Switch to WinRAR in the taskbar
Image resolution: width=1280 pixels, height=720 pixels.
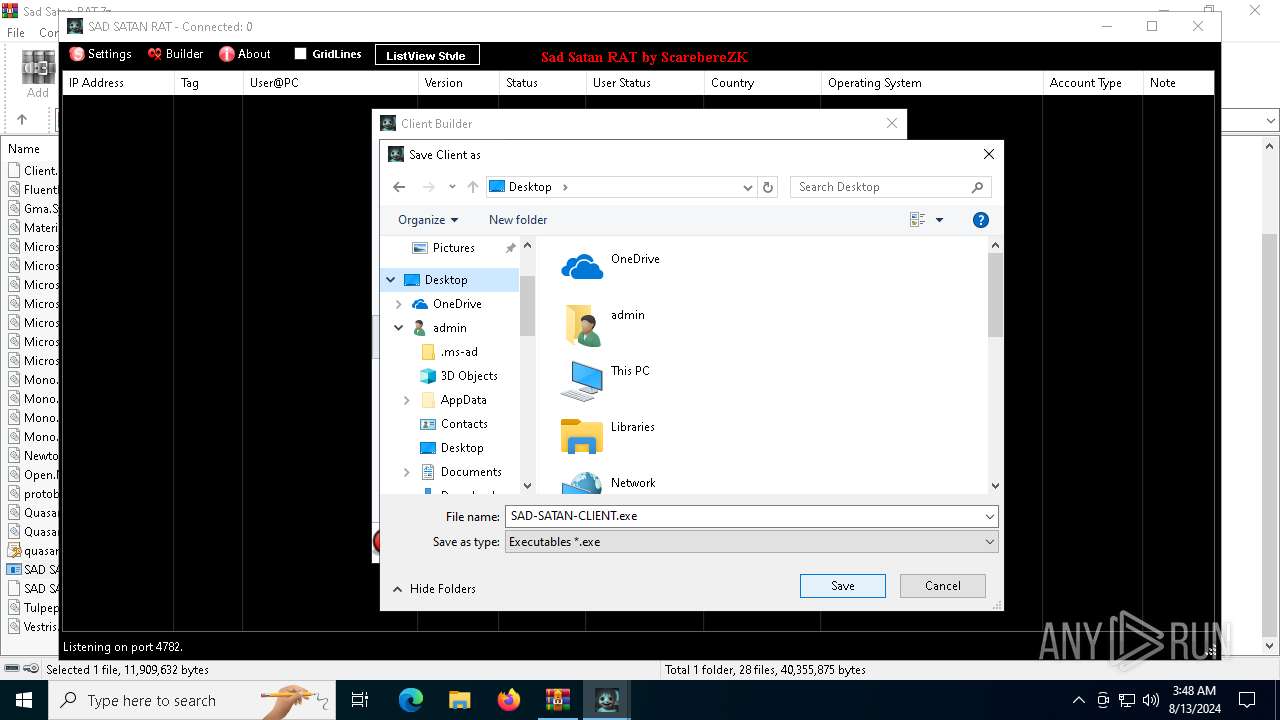click(x=557, y=700)
